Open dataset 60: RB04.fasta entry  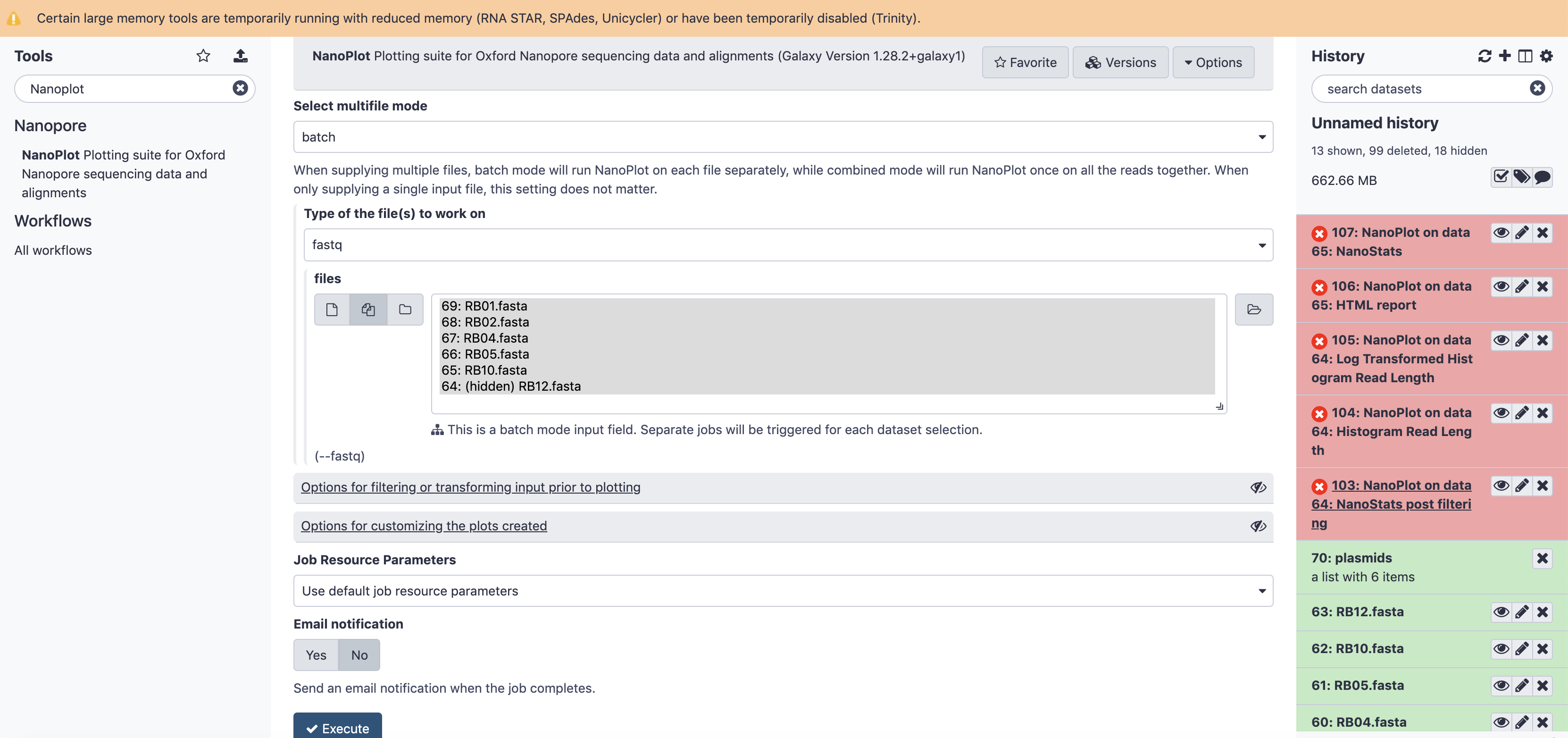1359,722
